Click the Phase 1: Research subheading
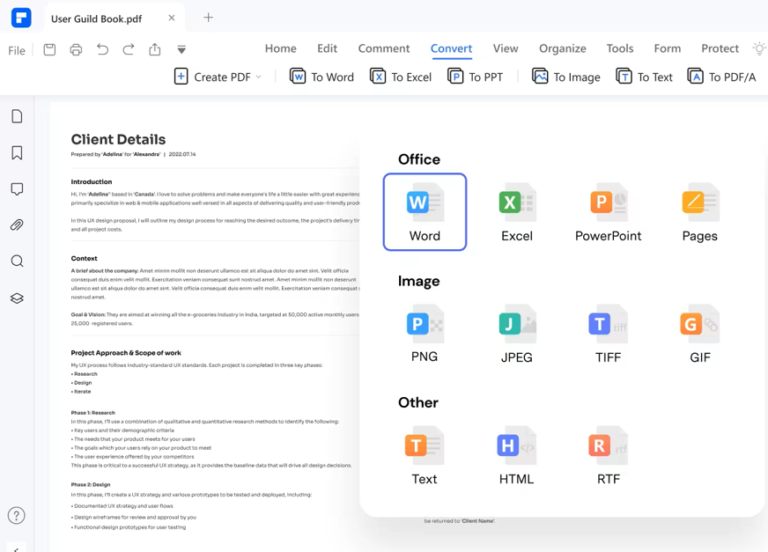This screenshot has width=768, height=552. [93, 413]
